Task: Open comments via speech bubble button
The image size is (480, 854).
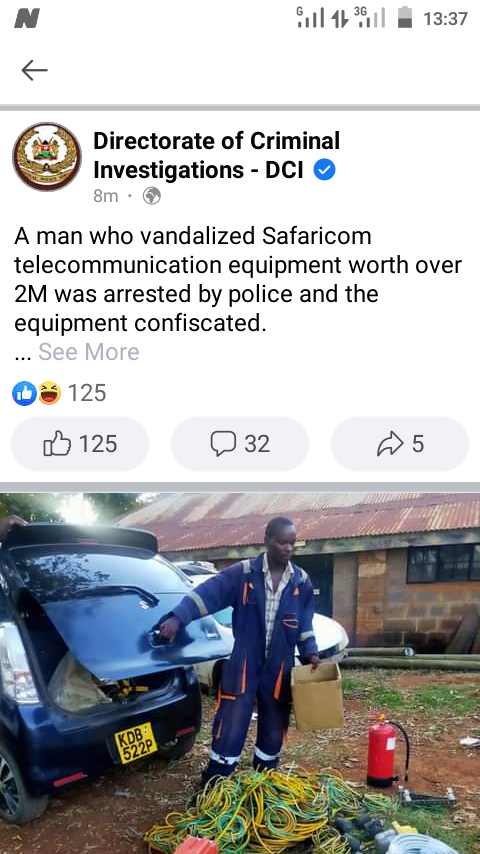Action: 240,444
